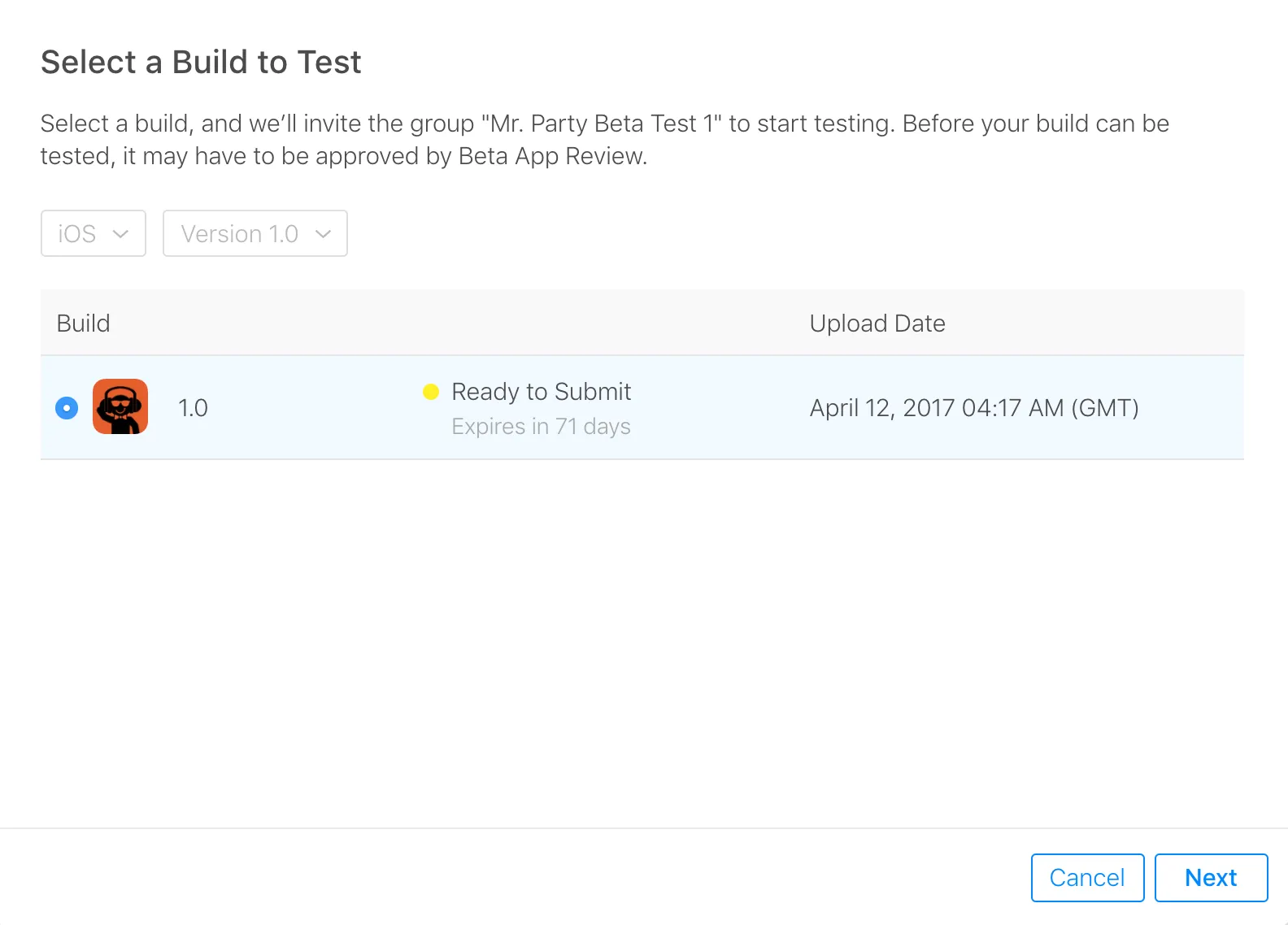Screen dimensions: 1288x925
Task: Click the Expires in 71 days label
Action: pos(542,427)
